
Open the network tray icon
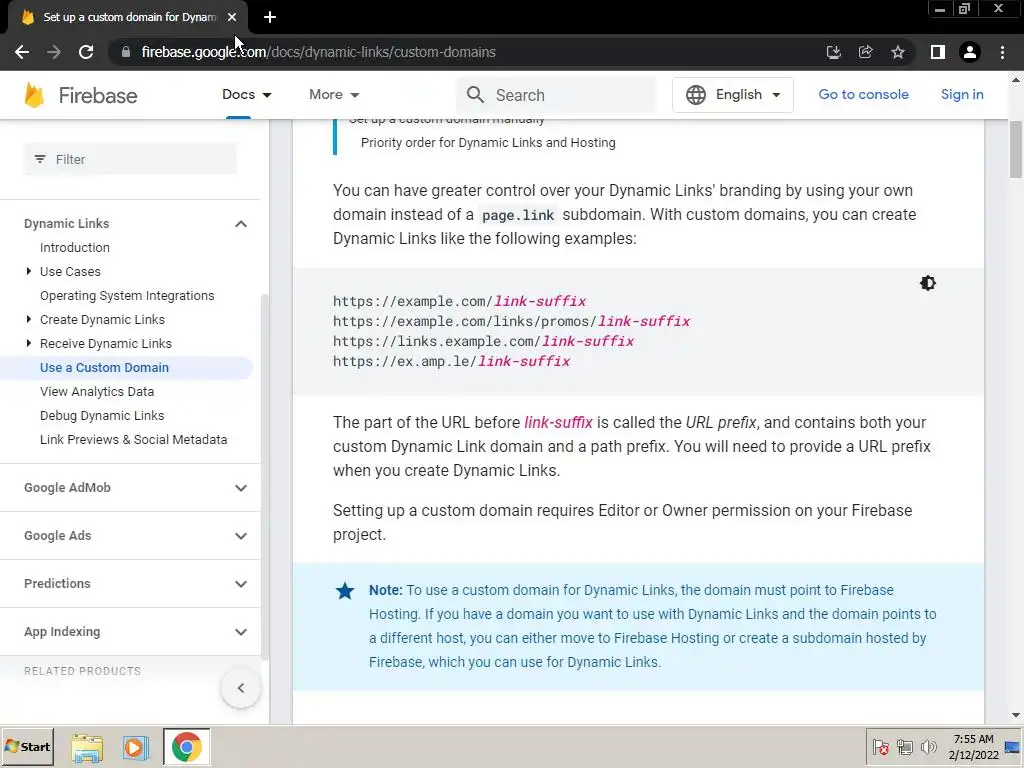coord(904,747)
